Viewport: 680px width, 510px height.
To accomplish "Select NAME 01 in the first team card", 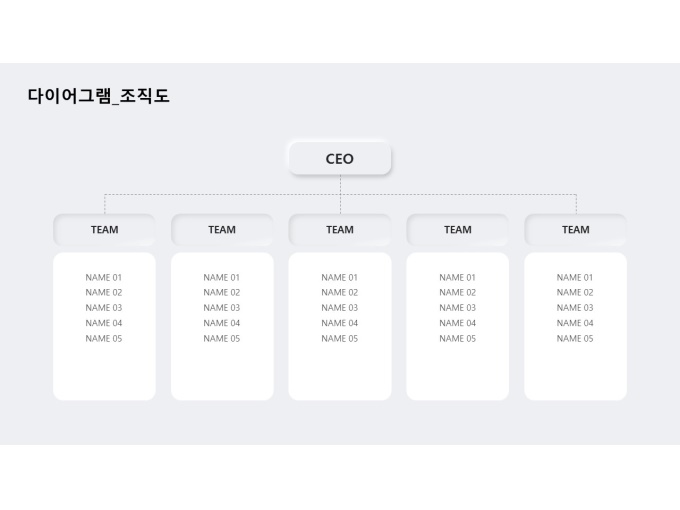I will pos(104,278).
